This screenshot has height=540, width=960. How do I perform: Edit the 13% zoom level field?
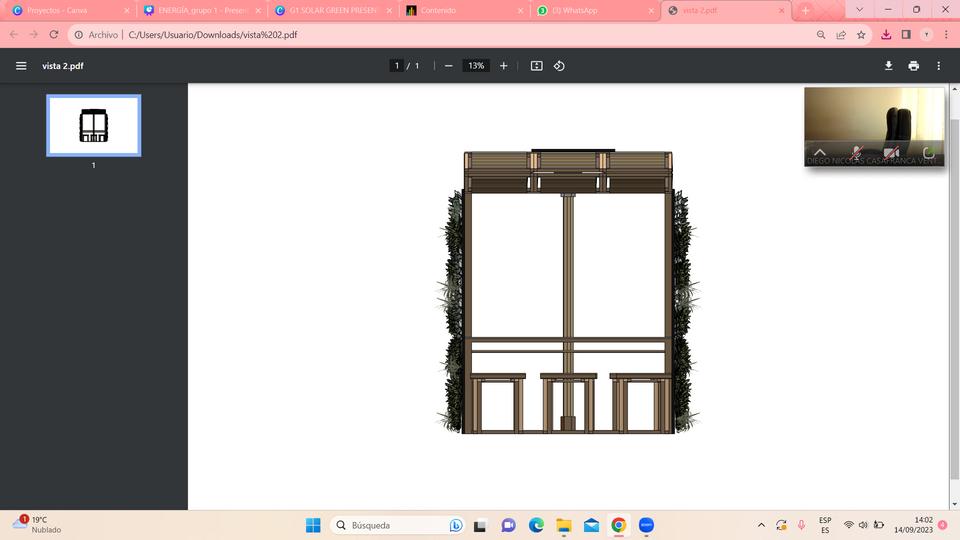[x=476, y=66]
